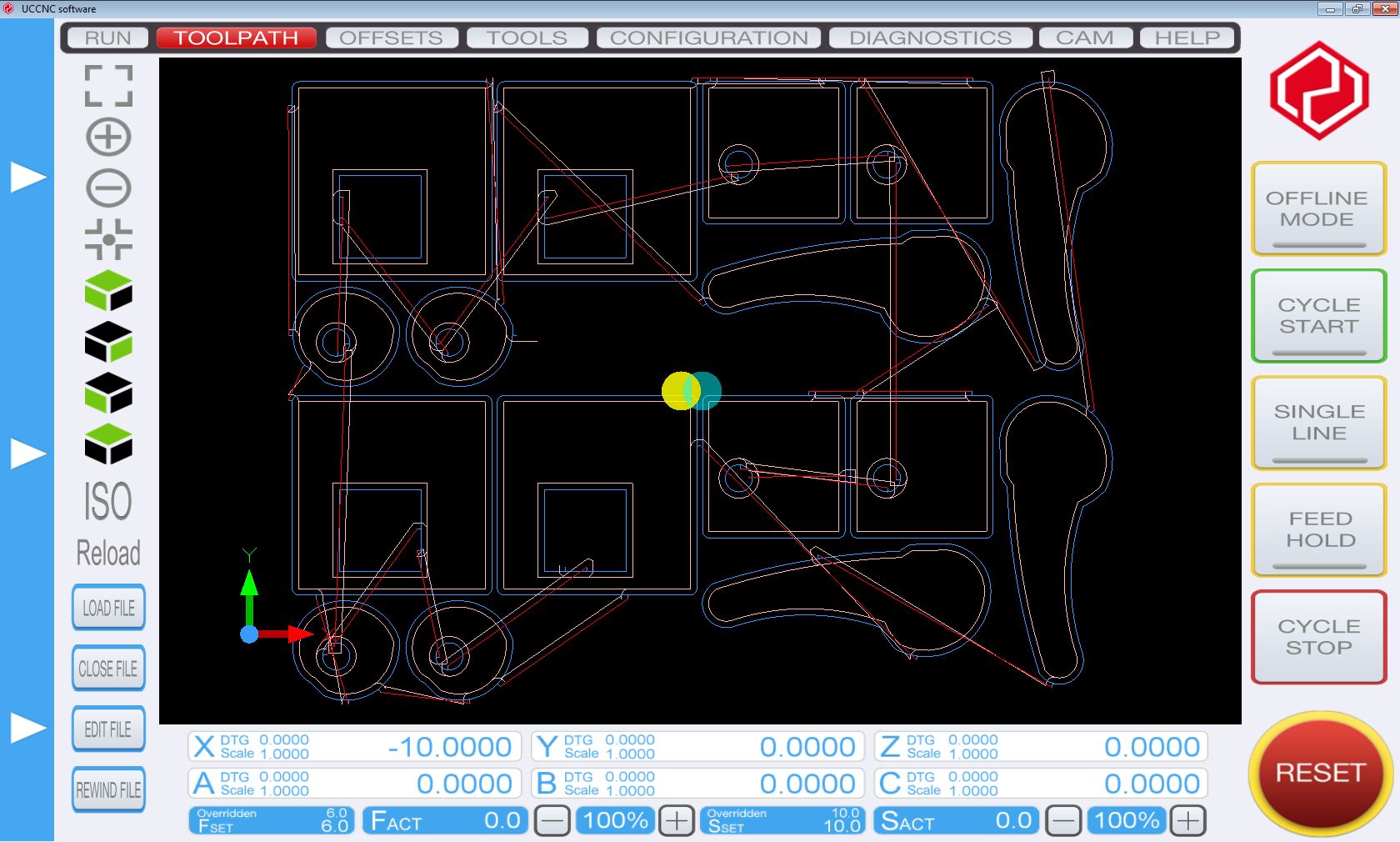Select the cube icon with green top diamond
This screenshot has height=842, width=1400.
tap(109, 444)
